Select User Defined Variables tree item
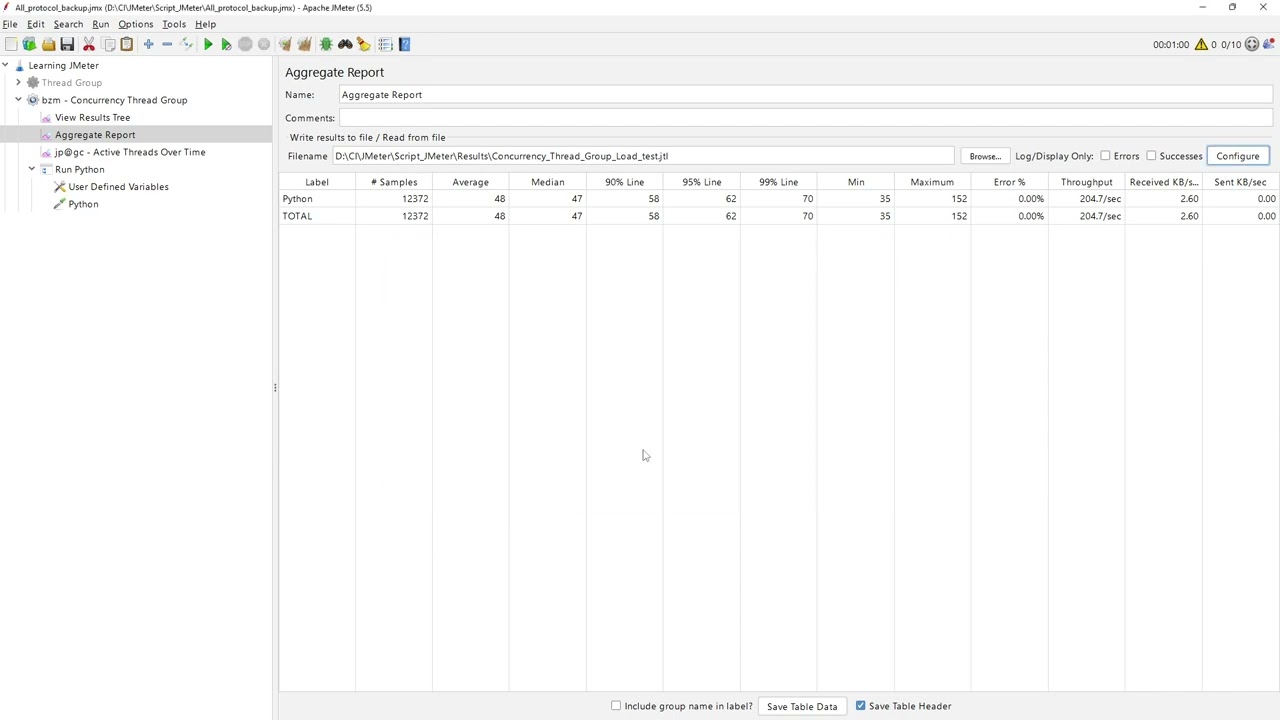Viewport: 1280px width, 720px height. (118, 187)
